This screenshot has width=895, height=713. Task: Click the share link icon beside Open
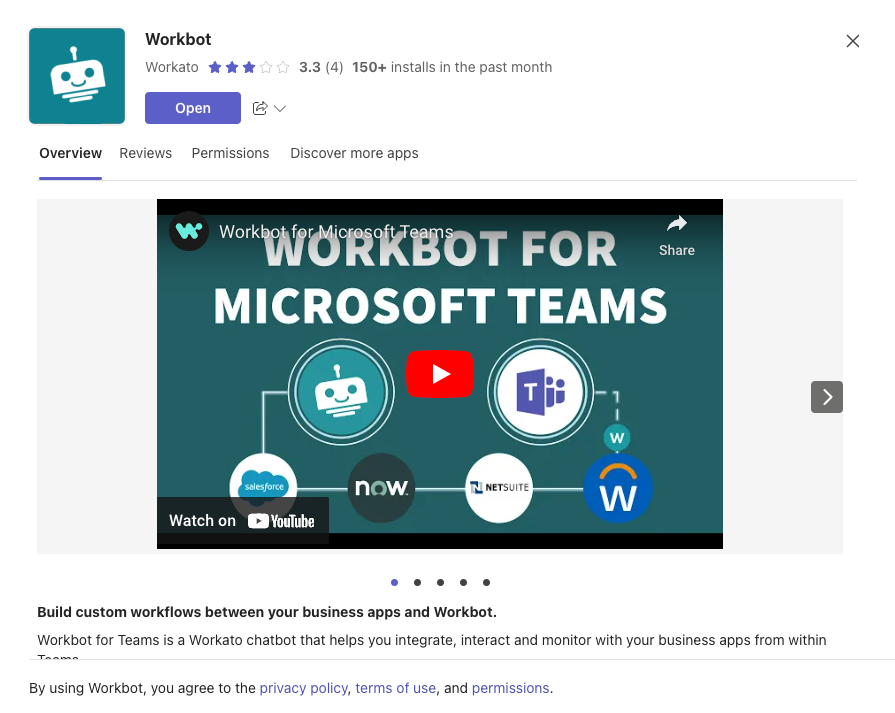point(260,108)
